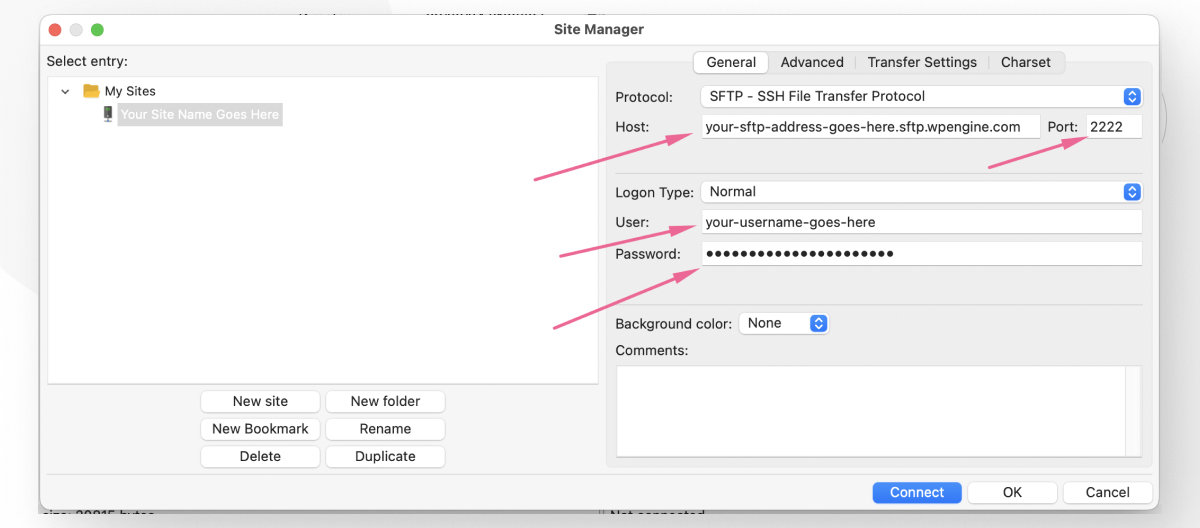Close the Site Manager window
Image resolution: width=1200 pixels, height=528 pixels.
pos(55,30)
